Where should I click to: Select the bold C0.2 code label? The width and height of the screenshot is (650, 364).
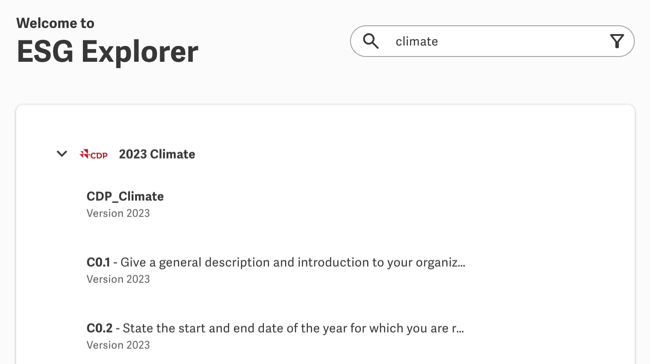[99, 328]
